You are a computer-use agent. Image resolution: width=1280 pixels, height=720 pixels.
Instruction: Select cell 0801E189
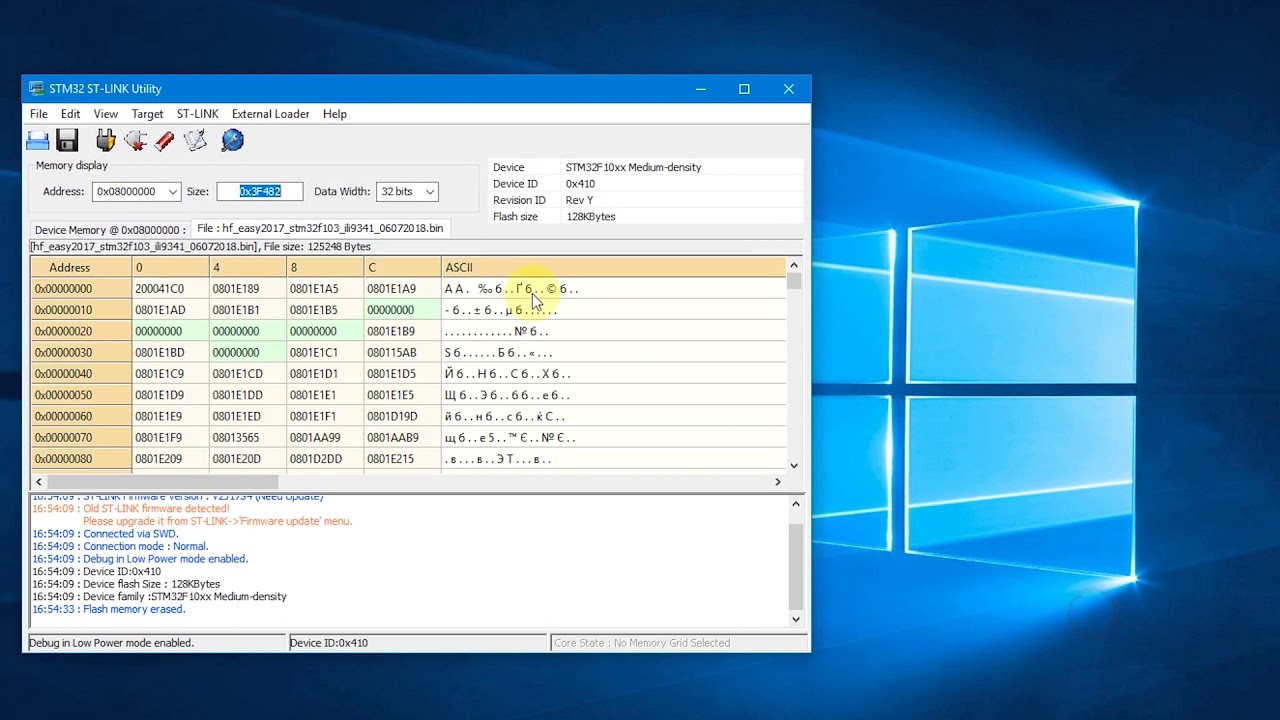(248, 289)
